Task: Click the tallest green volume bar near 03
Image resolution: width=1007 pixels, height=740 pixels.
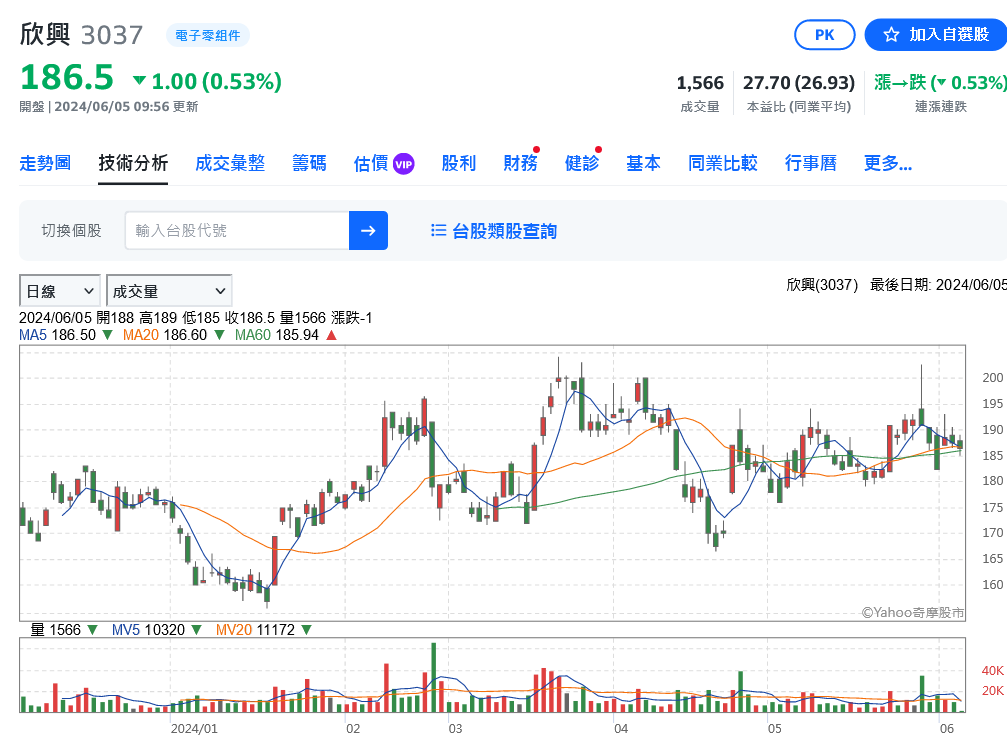Action: click(433, 677)
